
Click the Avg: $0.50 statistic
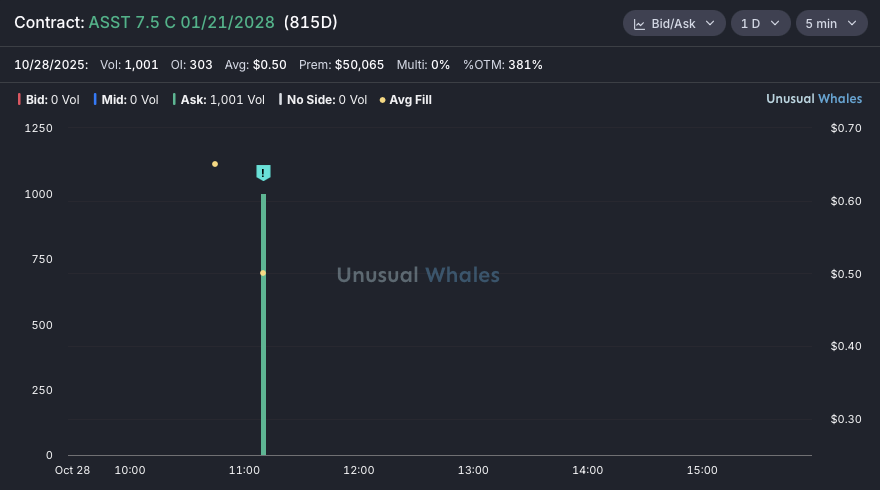tap(255, 65)
